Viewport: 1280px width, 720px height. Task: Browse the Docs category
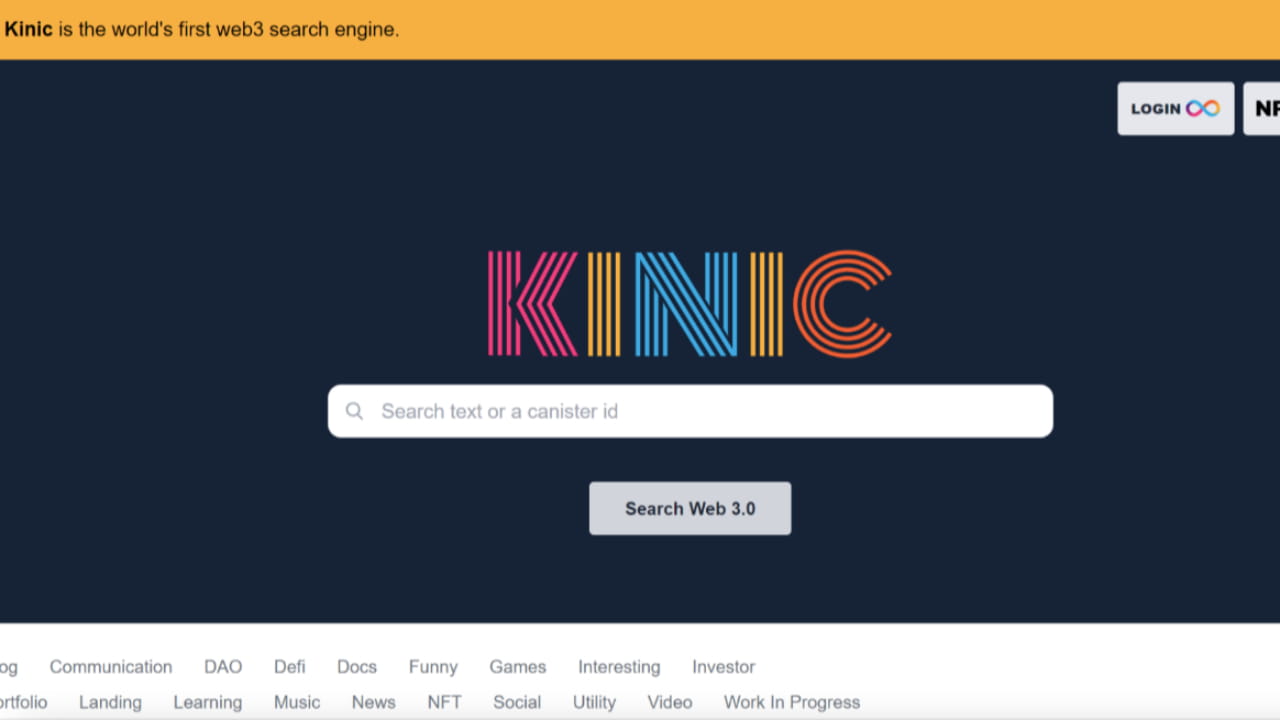click(x=357, y=667)
